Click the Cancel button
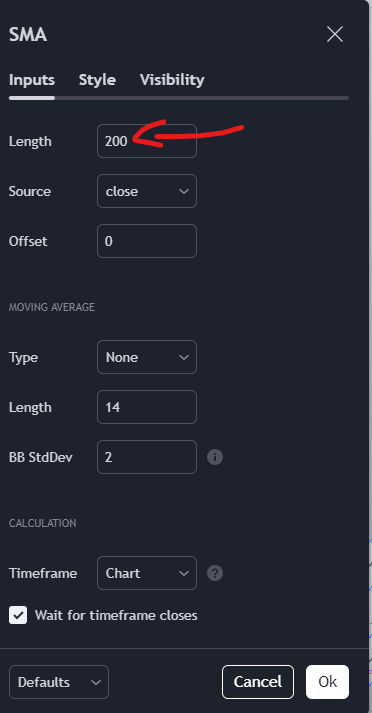 coord(258,682)
